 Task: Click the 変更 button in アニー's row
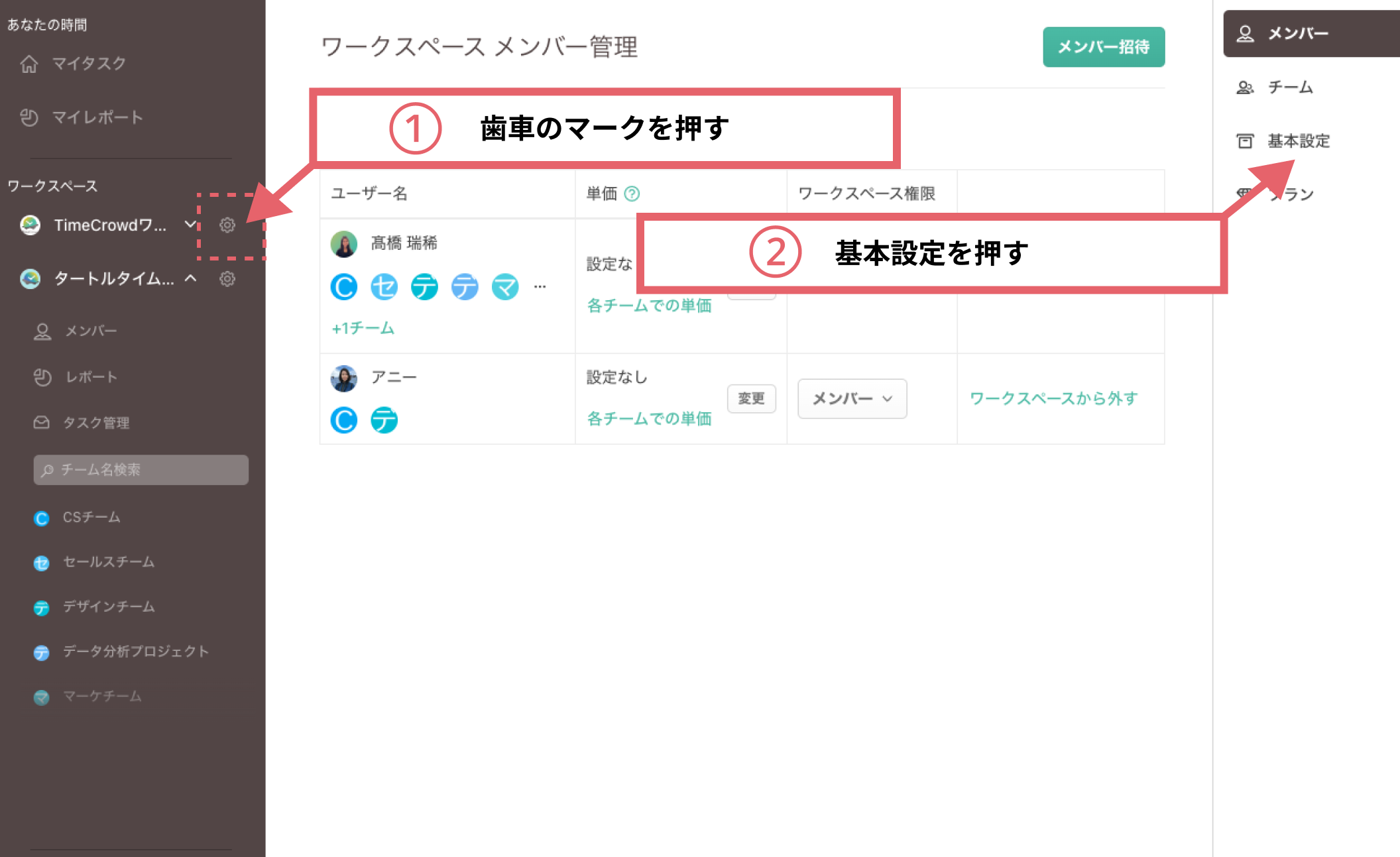click(751, 398)
